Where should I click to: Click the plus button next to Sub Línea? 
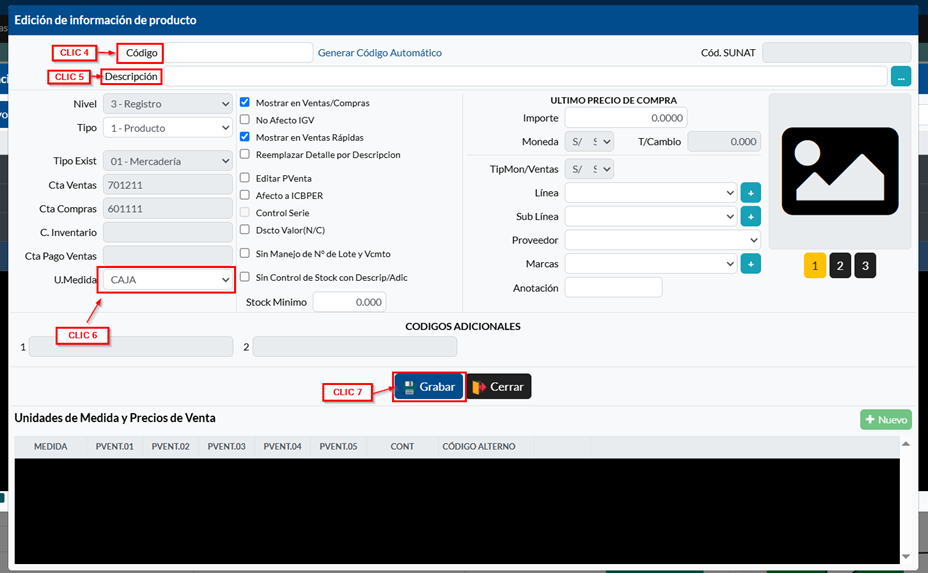pos(751,216)
